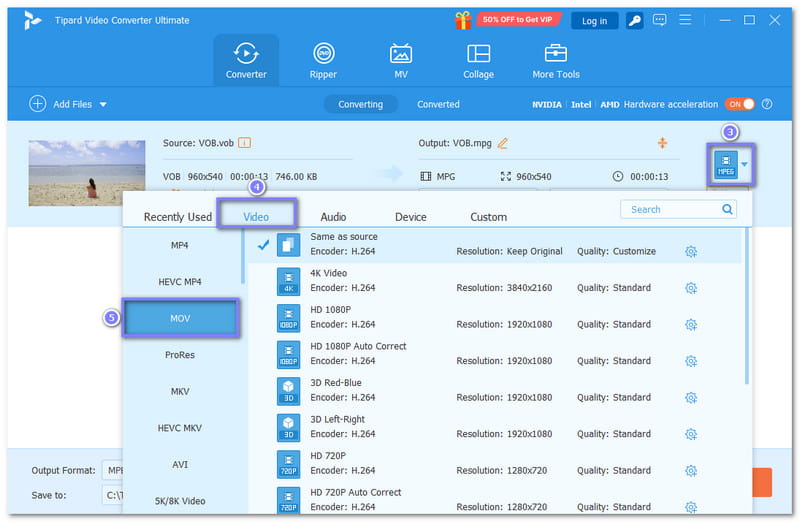Open settings gear for 3D Red-Blue
This screenshot has height=522, width=800.
pyautogui.click(x=691, y=397)
